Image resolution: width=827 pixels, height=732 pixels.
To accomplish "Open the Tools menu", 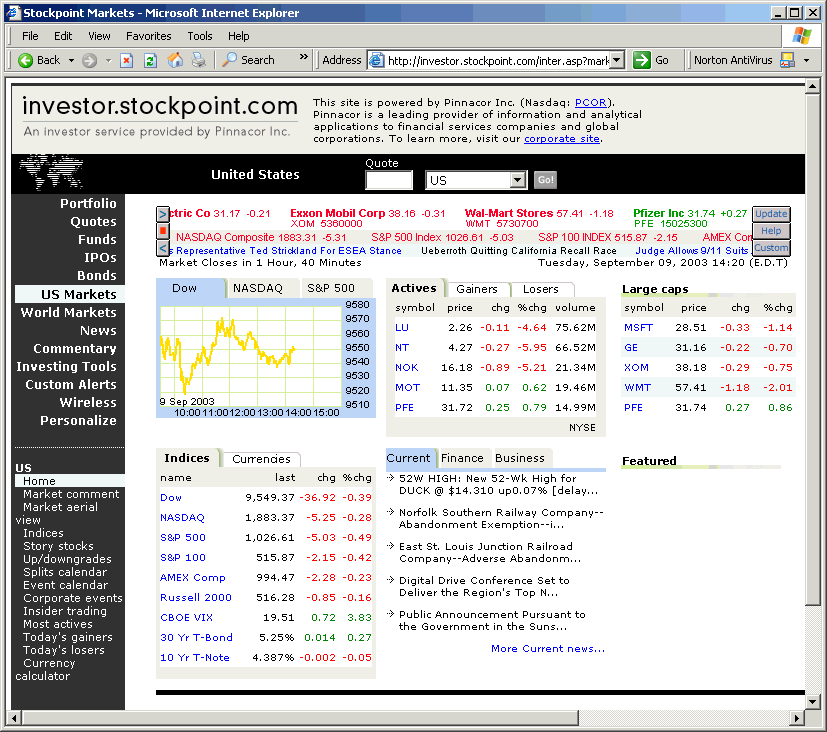I will click(x=199, y=35).
